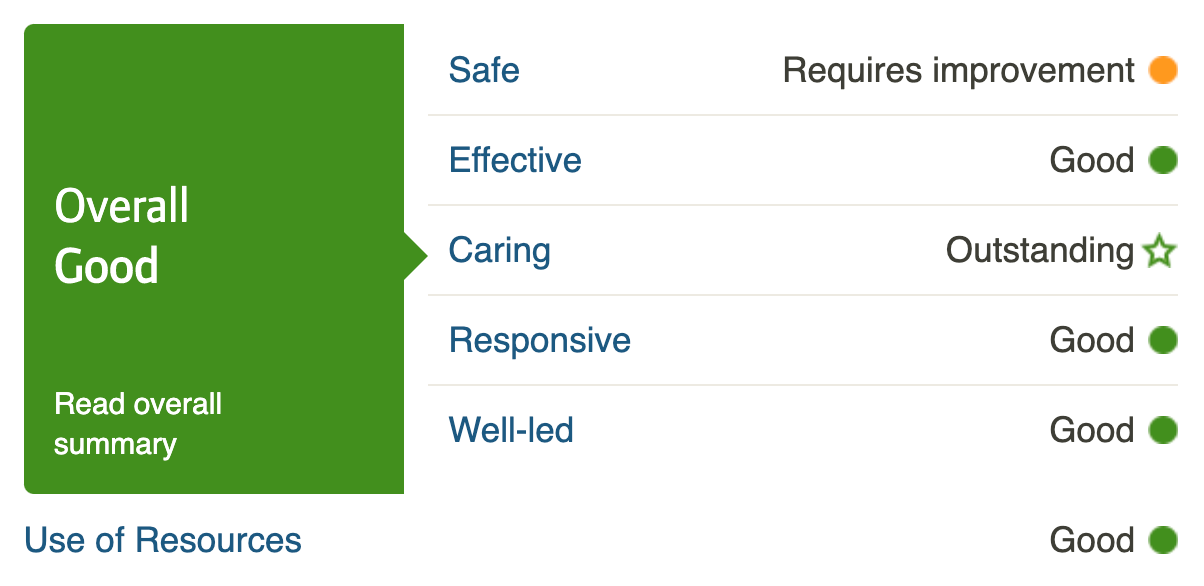Viewport: 1204px width, 586px height.
Task: Open the Responsive category link
Action: (x=539, y=340)
